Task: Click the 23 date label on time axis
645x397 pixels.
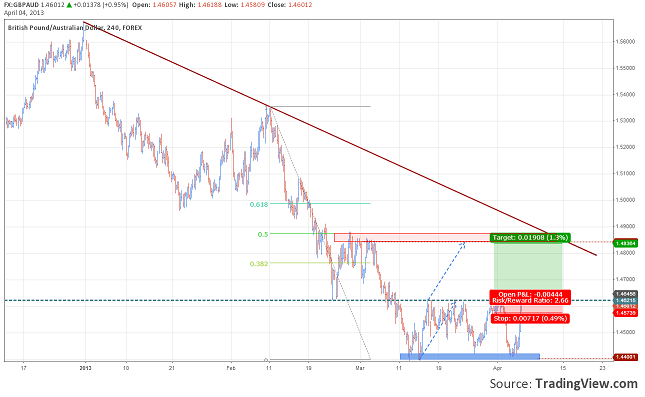Action: pos(603,368)
